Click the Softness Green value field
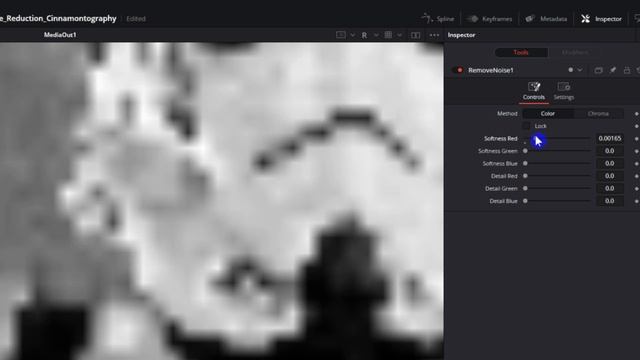 (x=610, y=151)
